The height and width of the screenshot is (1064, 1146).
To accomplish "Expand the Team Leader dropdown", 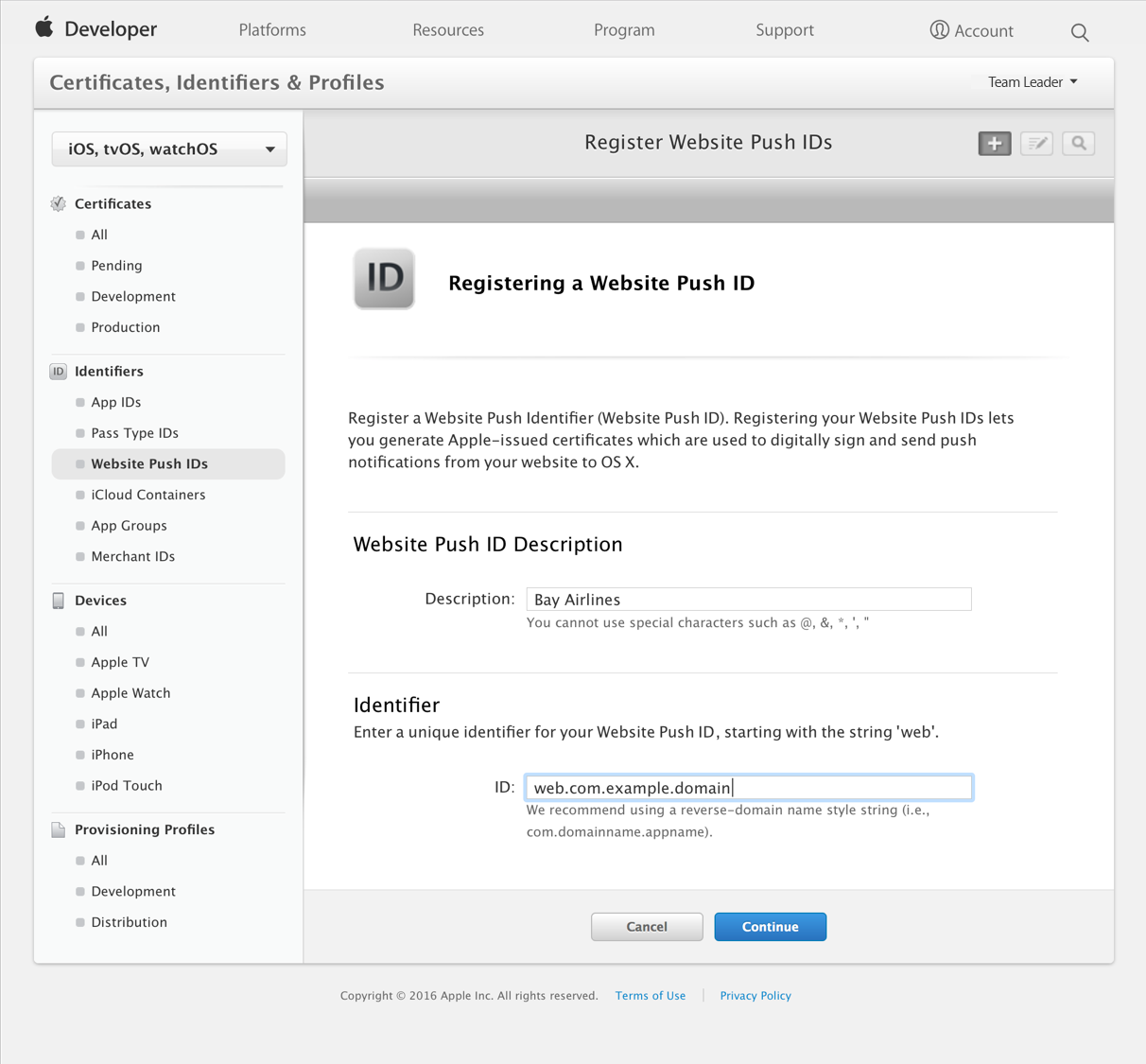I will (1033, 82).
